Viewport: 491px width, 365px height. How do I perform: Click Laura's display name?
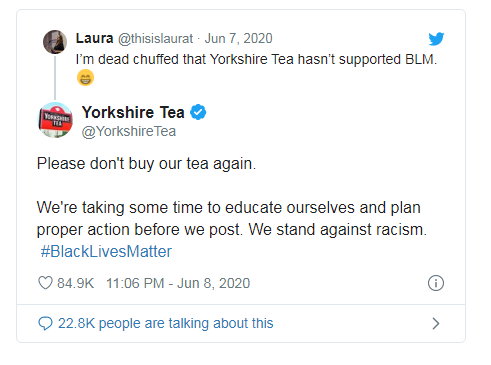94,38
